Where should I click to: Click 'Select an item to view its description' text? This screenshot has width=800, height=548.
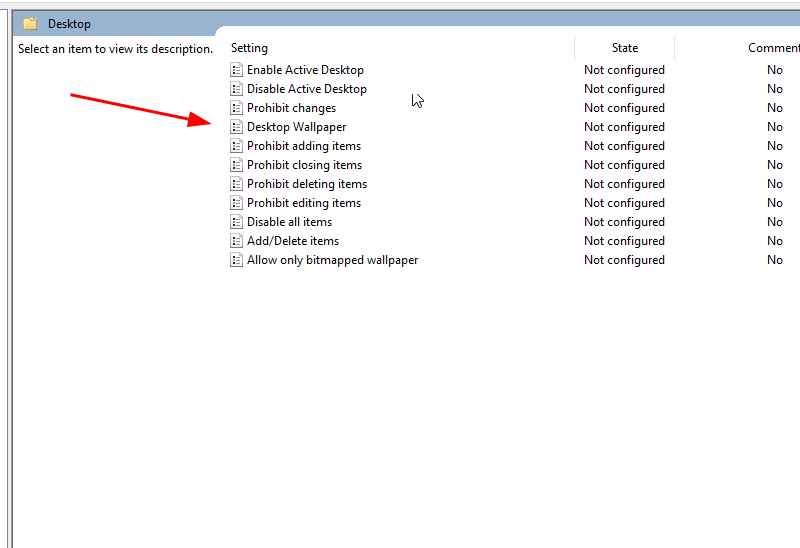click(x=115, y=49)
